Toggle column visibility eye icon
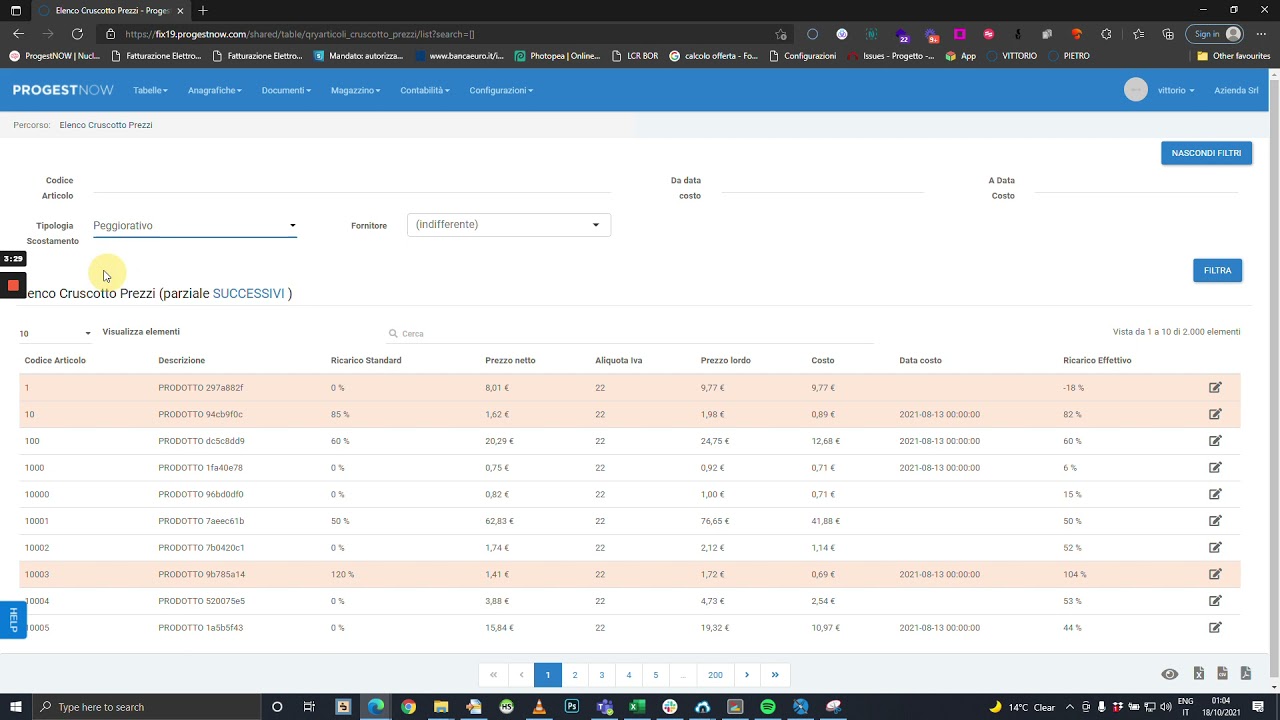The height and width of the screenshot is (720, 1280). (1169, 674)
